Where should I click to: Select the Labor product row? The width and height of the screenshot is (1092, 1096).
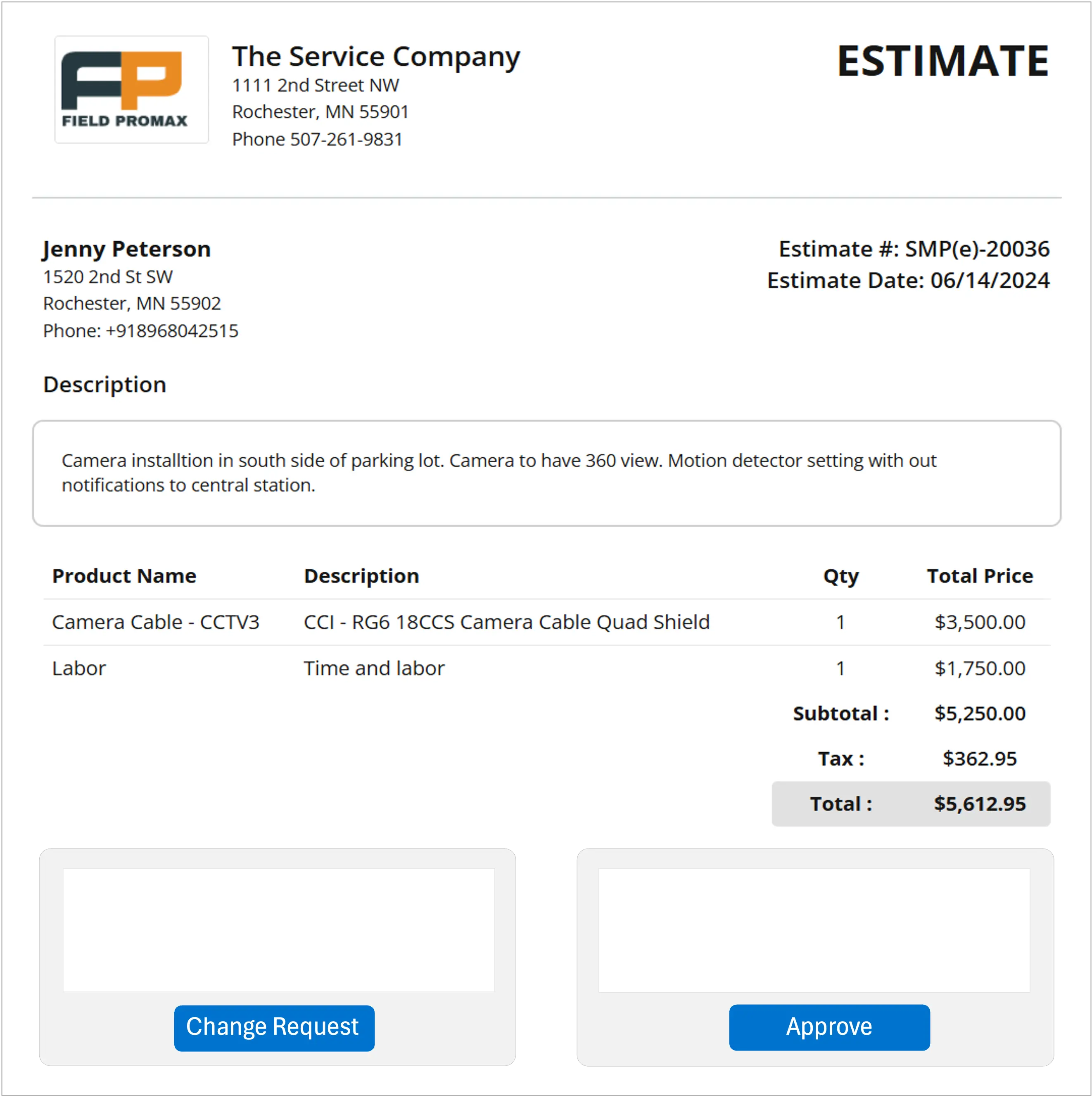pos(79,668)
